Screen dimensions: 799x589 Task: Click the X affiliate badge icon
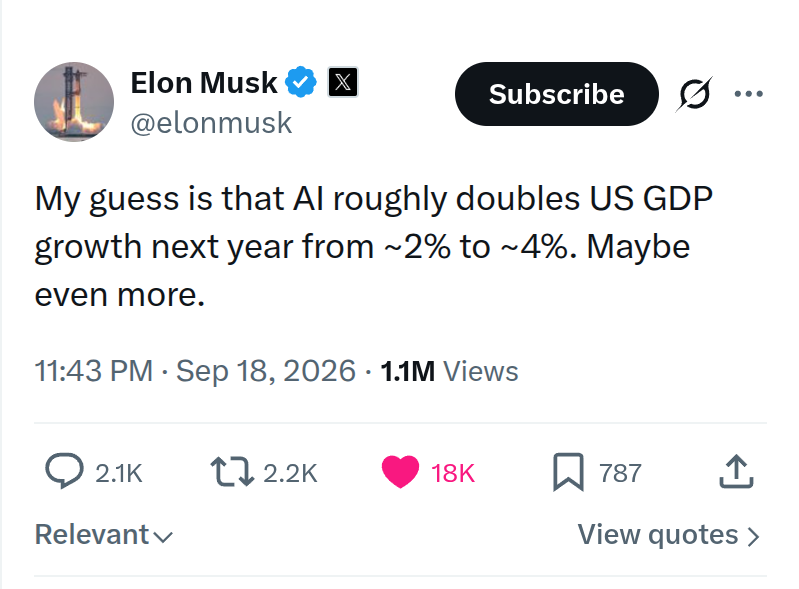pos(343,82)
